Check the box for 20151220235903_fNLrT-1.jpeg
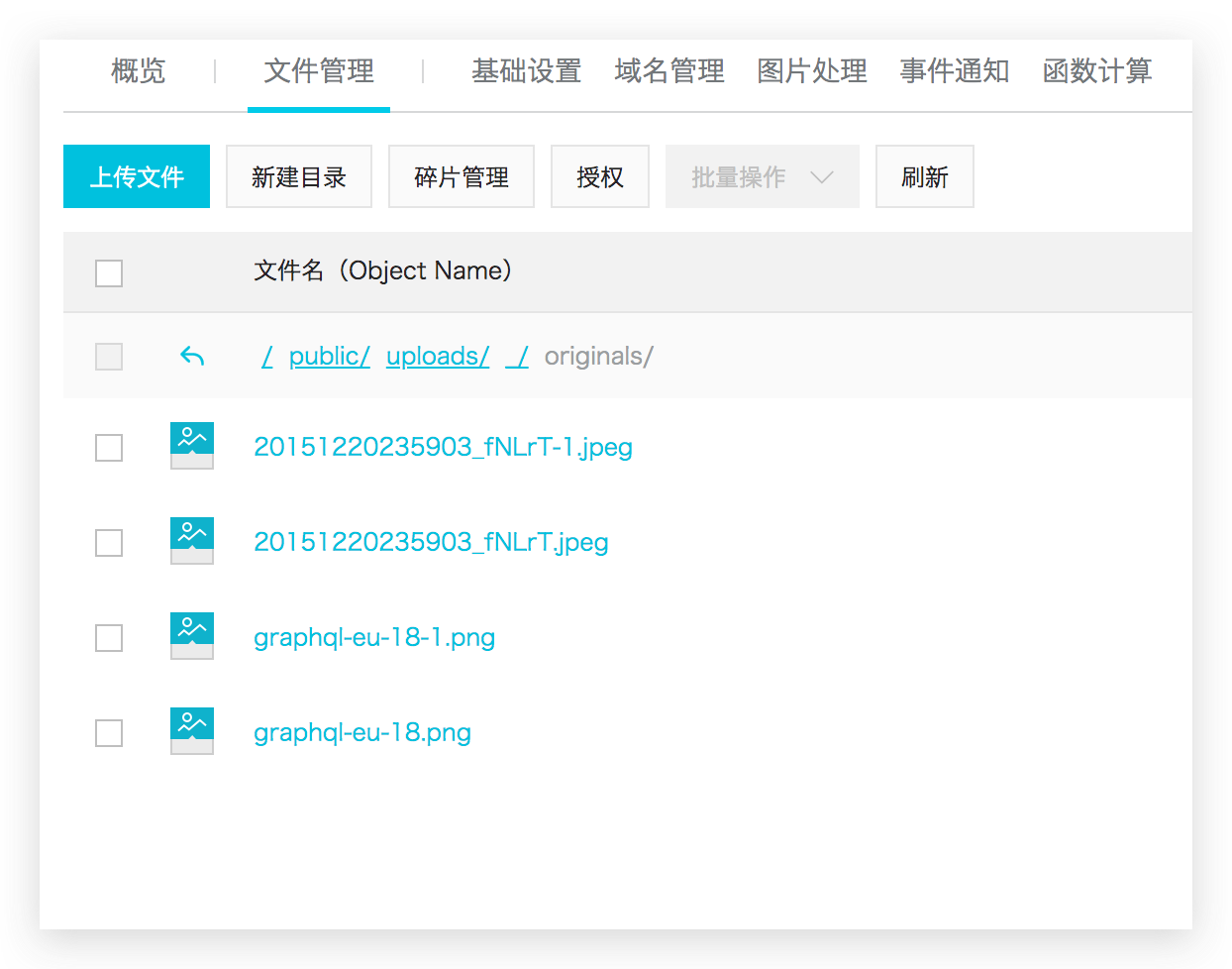 [x=109, y=448]
